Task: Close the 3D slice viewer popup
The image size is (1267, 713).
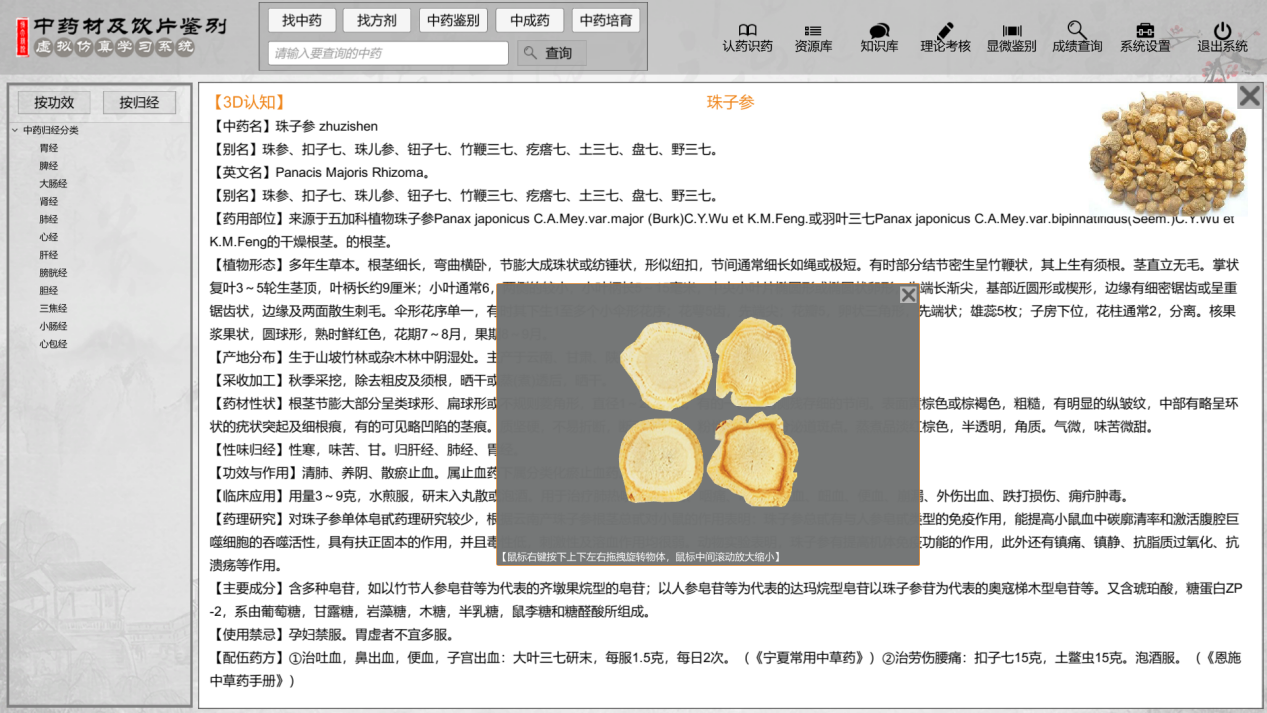Action: [x=908, y=295]
